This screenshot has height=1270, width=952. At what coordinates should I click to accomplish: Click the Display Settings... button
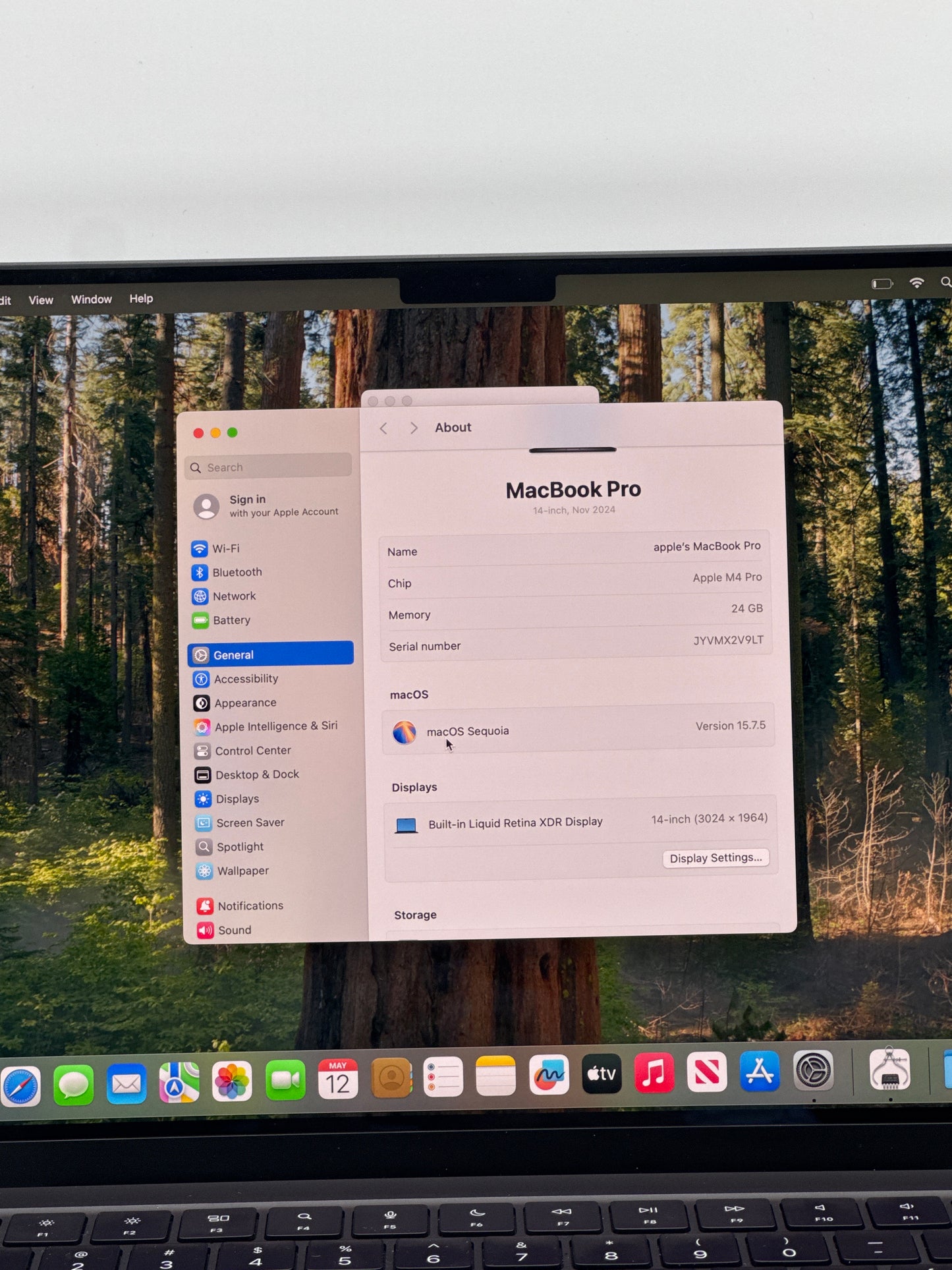coord(715,858)
